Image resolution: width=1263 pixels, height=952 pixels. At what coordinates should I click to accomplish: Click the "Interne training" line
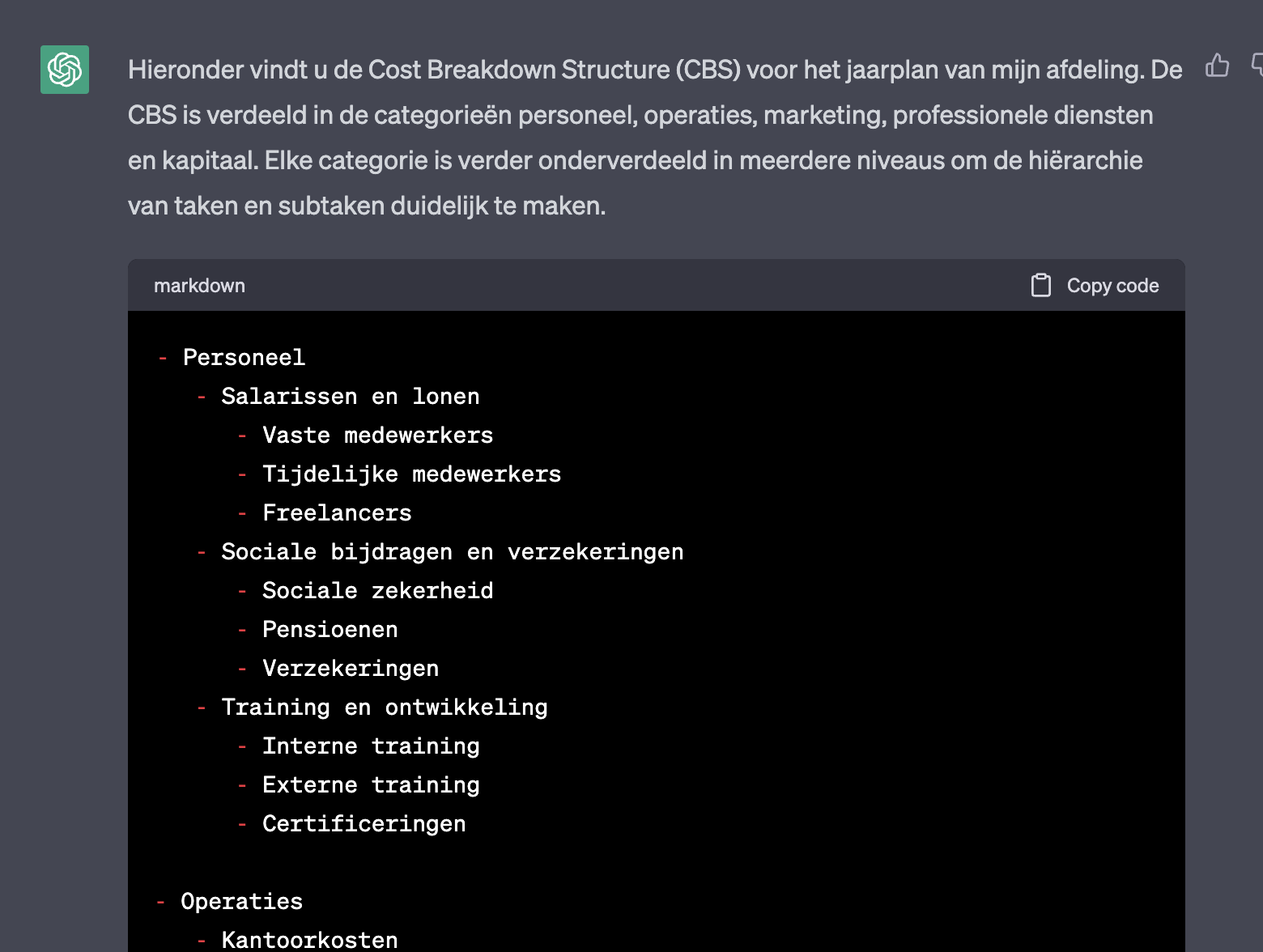[371, 746]
